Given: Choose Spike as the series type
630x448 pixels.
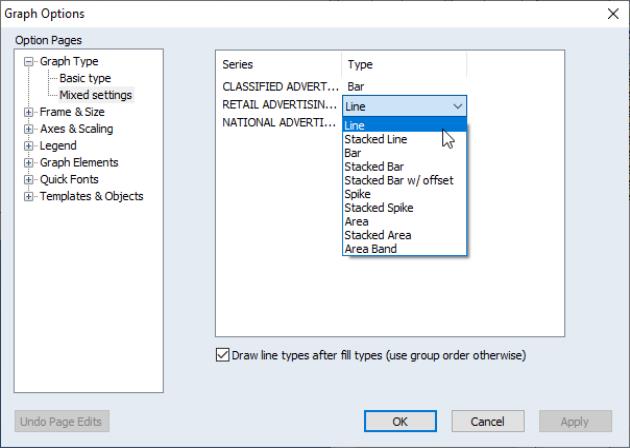Looking at the screenshot, I should point(357,194).
